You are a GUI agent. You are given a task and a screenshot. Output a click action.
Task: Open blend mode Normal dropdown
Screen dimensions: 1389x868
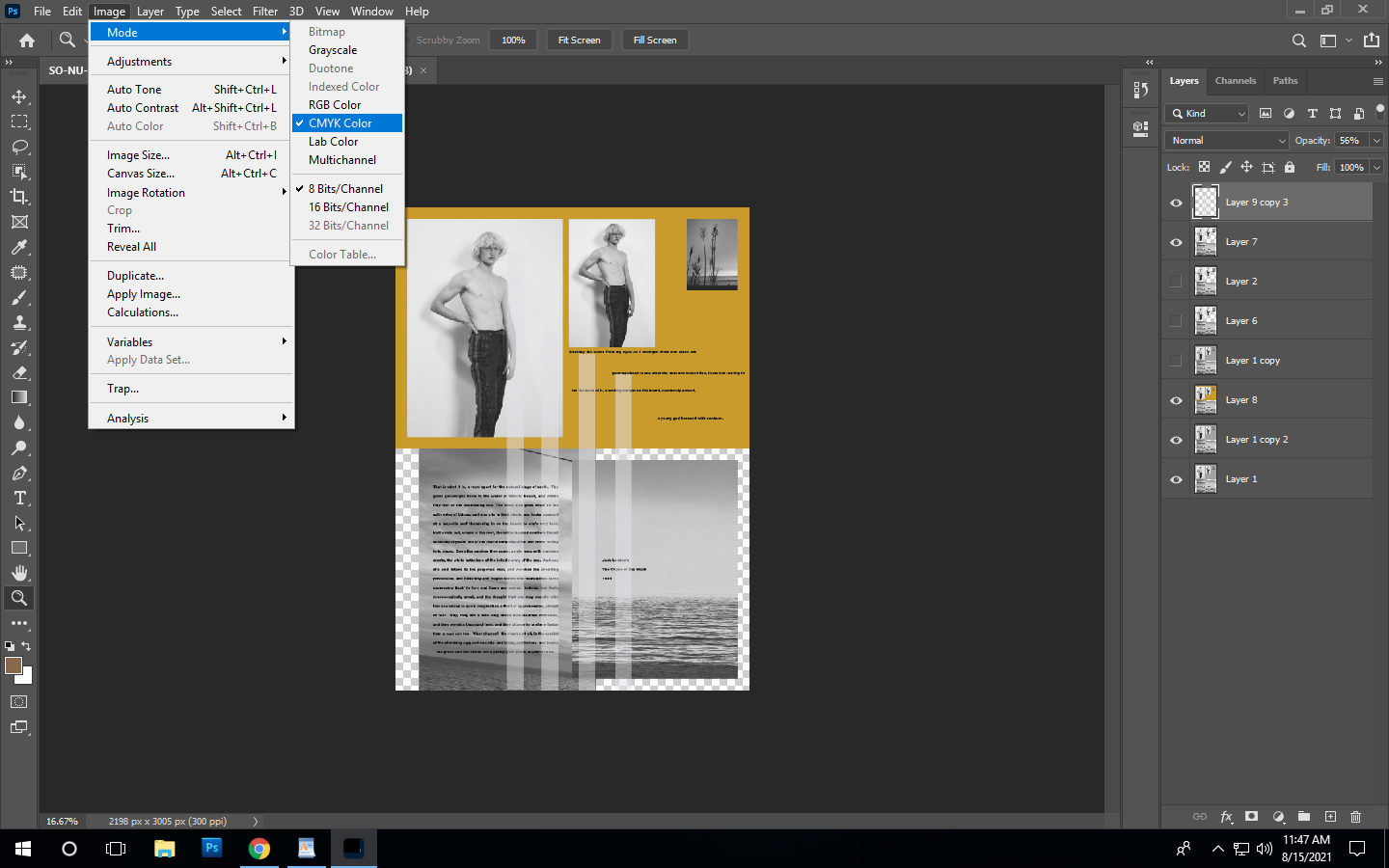click(x=1227, y=141)
